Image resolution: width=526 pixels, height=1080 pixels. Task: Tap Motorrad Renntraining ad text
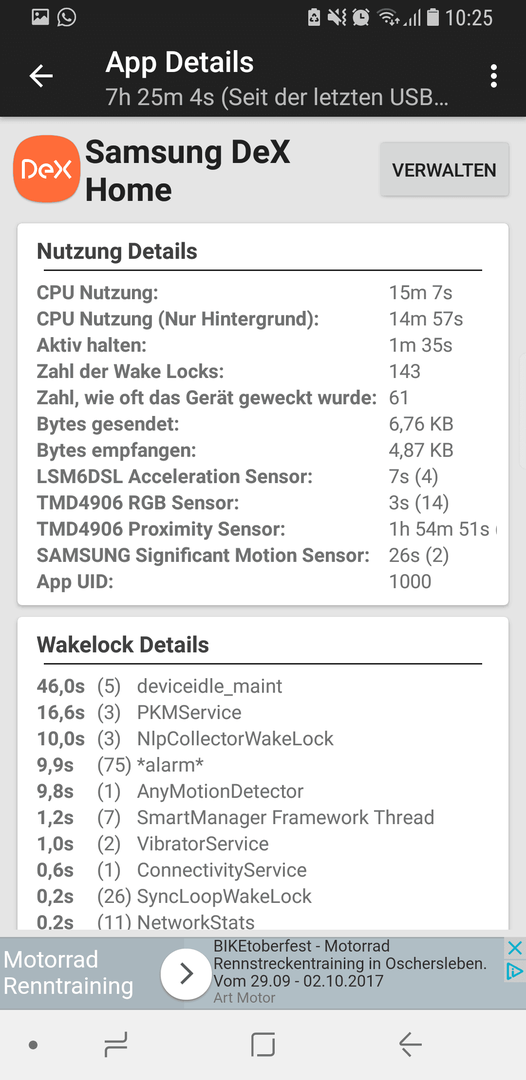tap(68, 973)
